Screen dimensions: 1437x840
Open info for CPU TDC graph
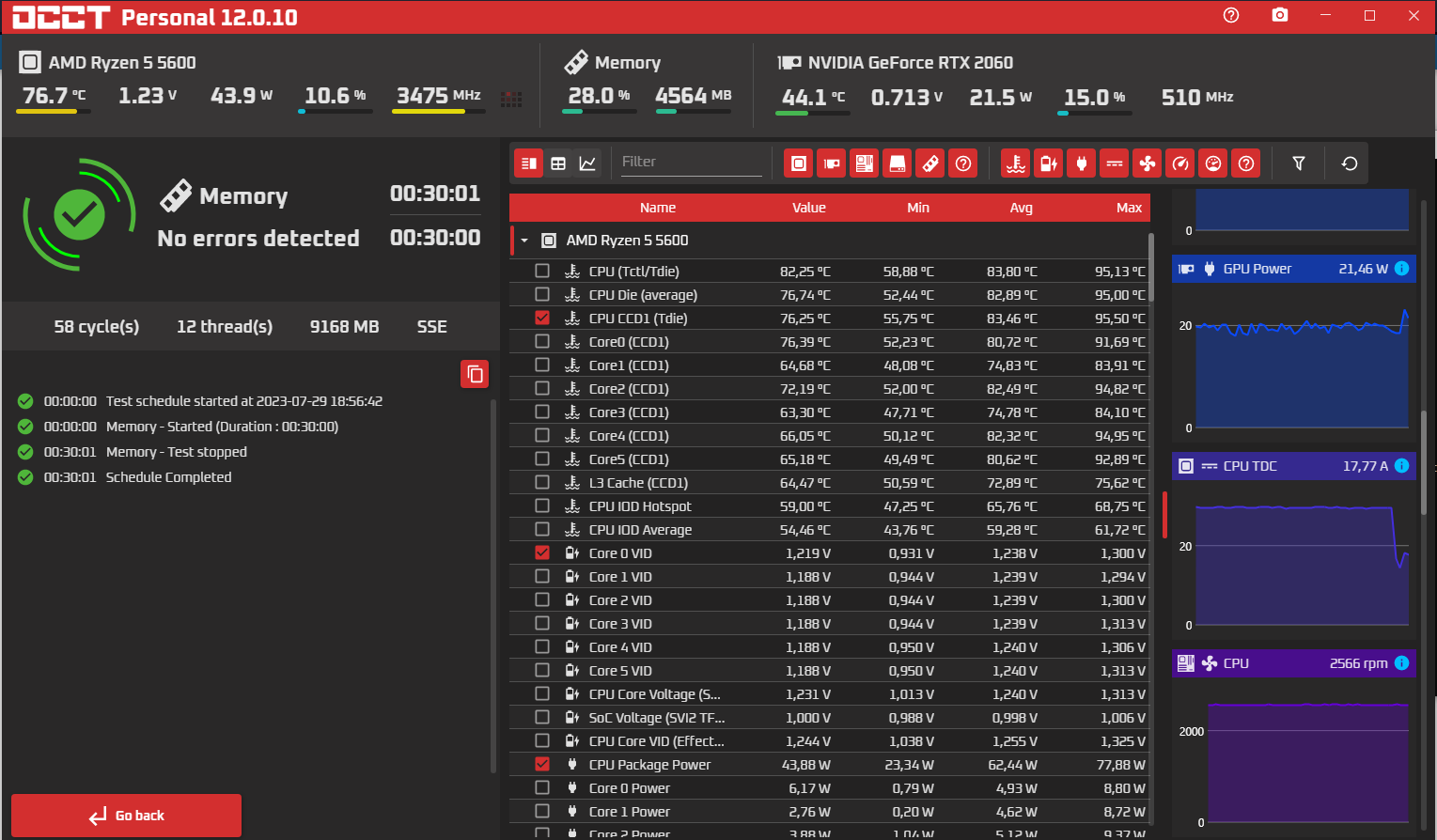point(1402,466)
